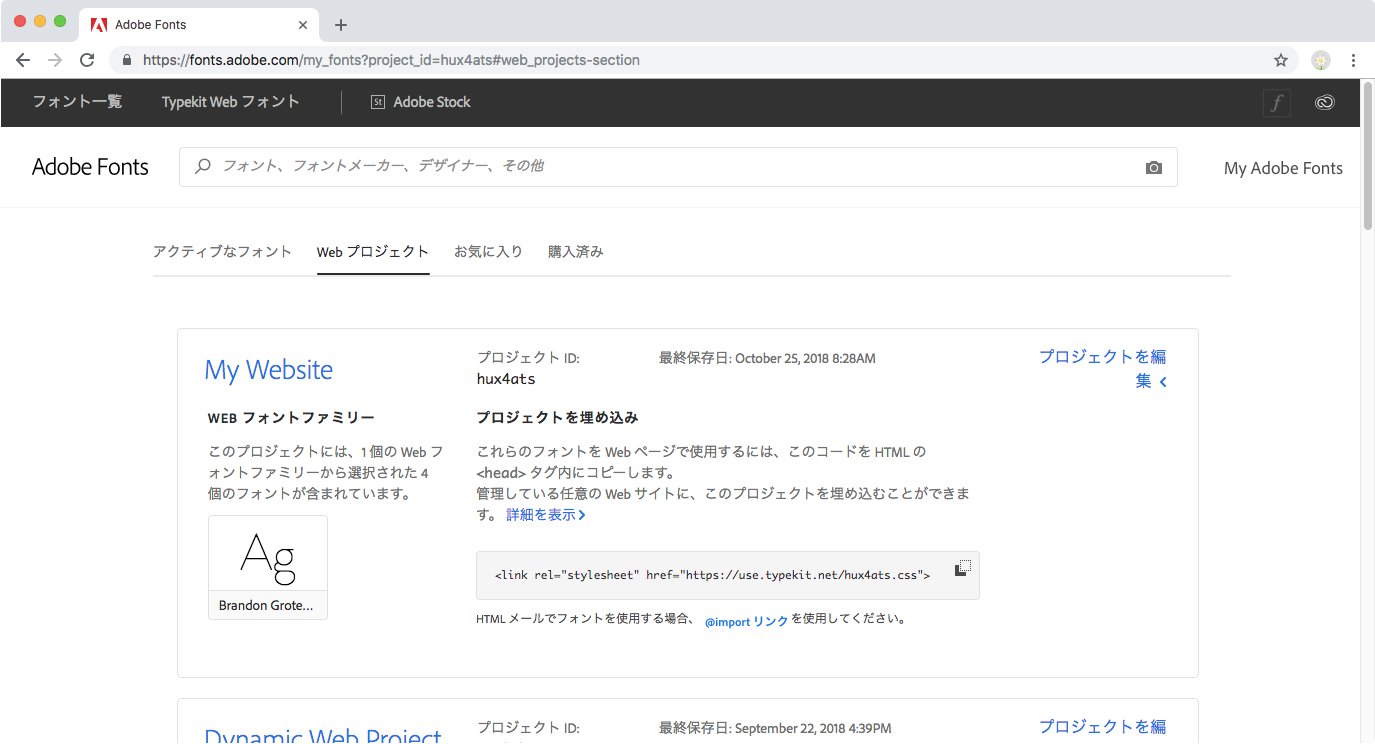Viewport: 1375px width, 744px height.
Task: Click the WEB フォントファミリー heading
Action: click(x=291, y=417)
